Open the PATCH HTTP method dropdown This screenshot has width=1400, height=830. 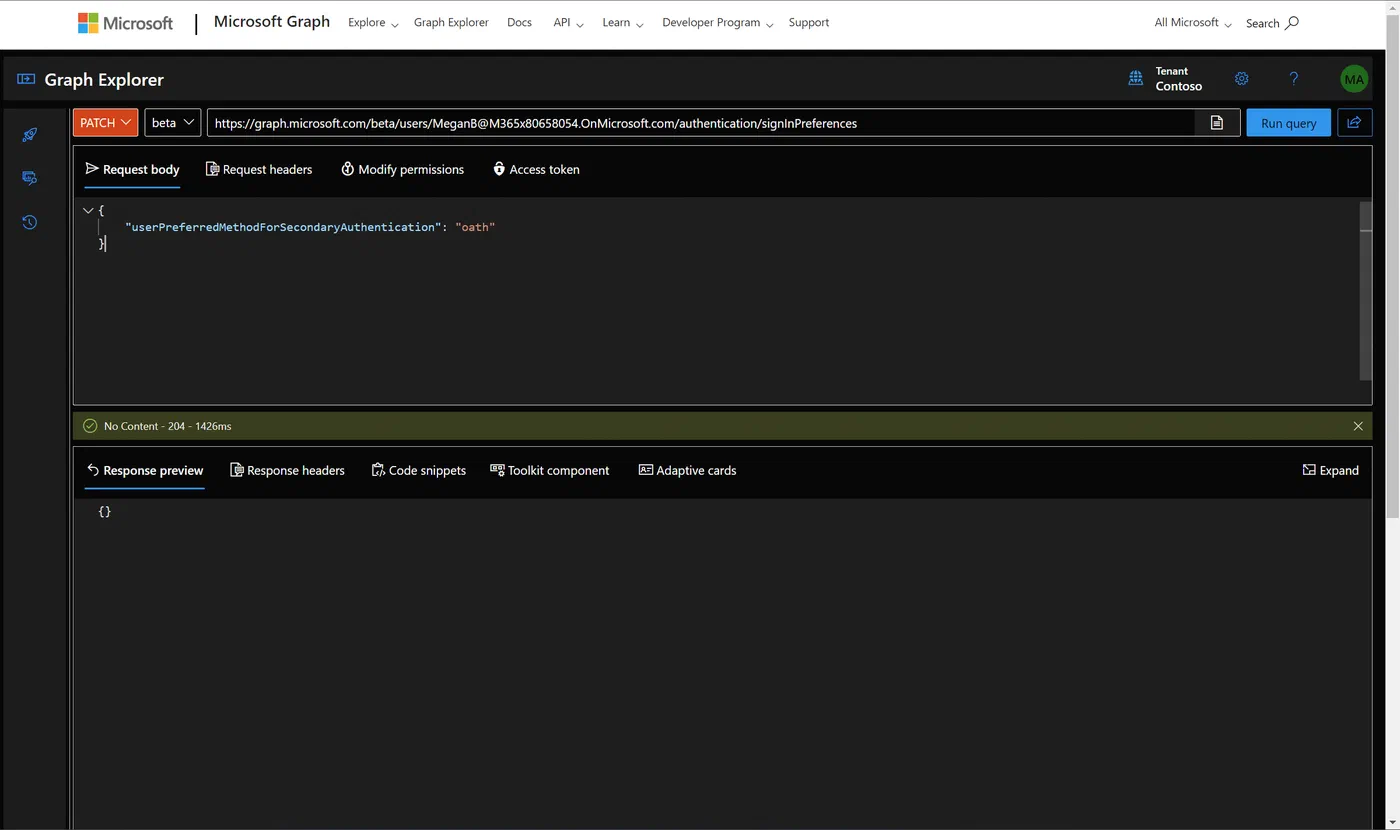pos(105,122)
